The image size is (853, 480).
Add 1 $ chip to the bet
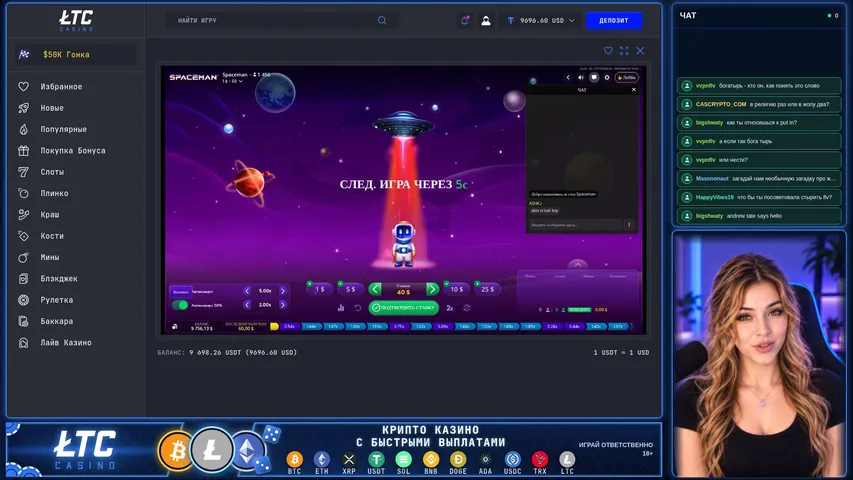[x=320, y=290]
